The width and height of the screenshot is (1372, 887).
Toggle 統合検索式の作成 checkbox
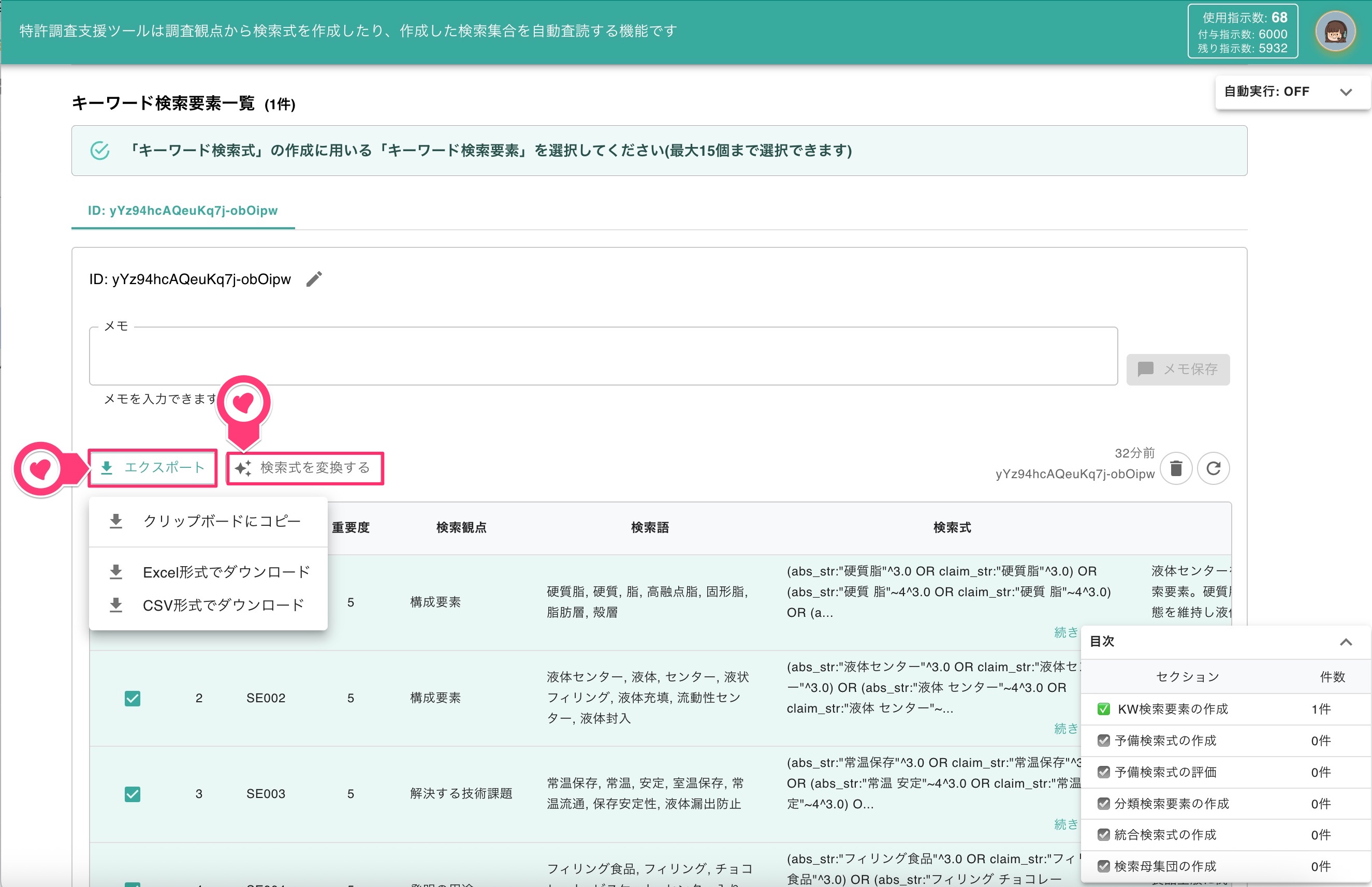1103,835
